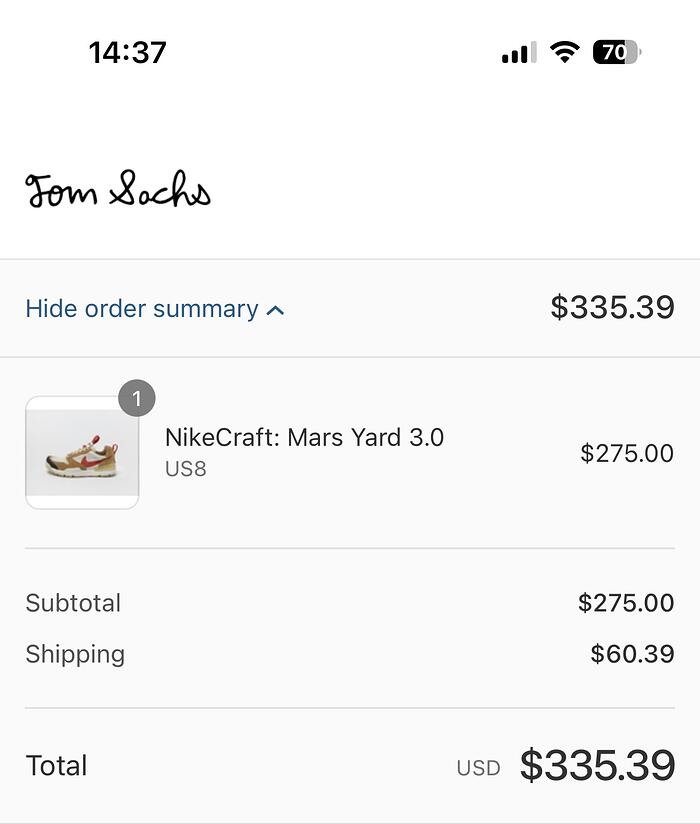
Task: Tap the quantity badge showing 1
Action: point(137,399)
